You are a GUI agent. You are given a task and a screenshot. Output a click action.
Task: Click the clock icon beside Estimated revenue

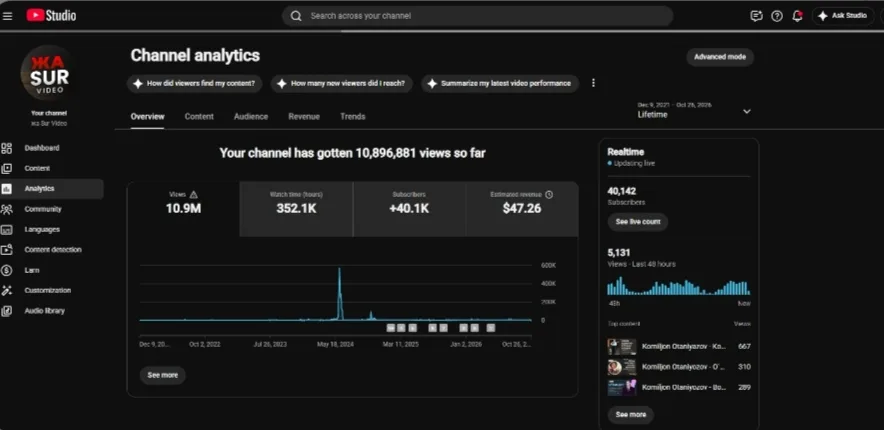549,194
